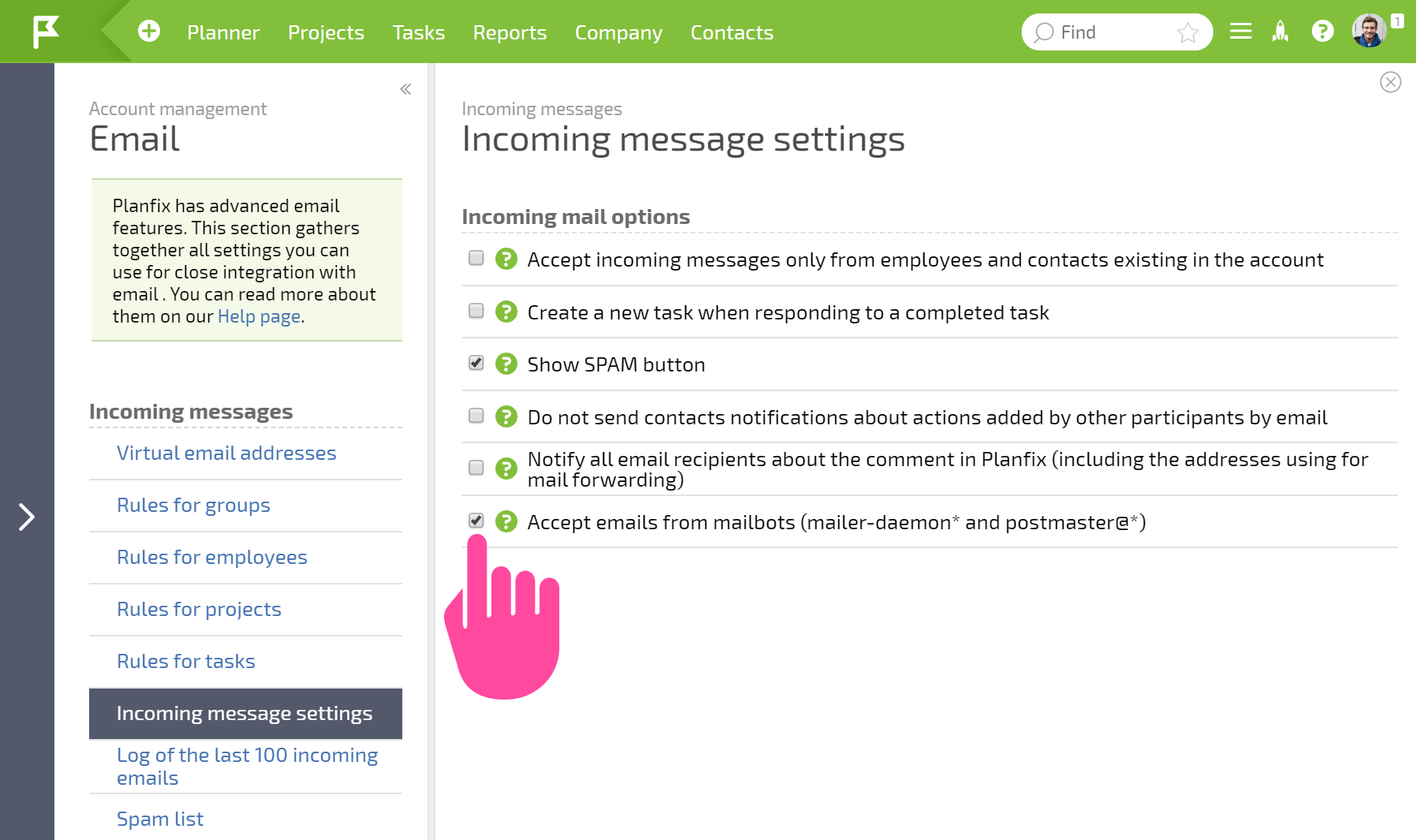1416x840 pixels.
Task: Open Rules for tasks
Action: [185, 661]
